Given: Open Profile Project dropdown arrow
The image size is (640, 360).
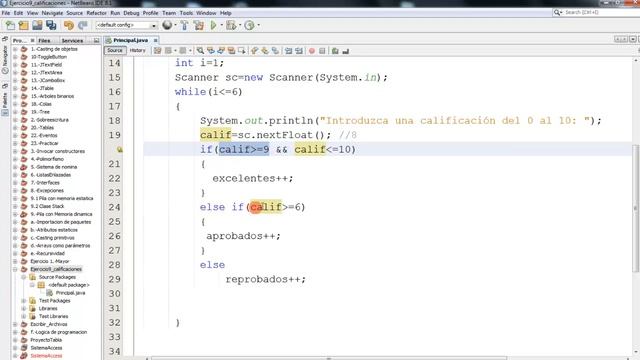Looking at the screenshot, I should (x=258, y=25).
